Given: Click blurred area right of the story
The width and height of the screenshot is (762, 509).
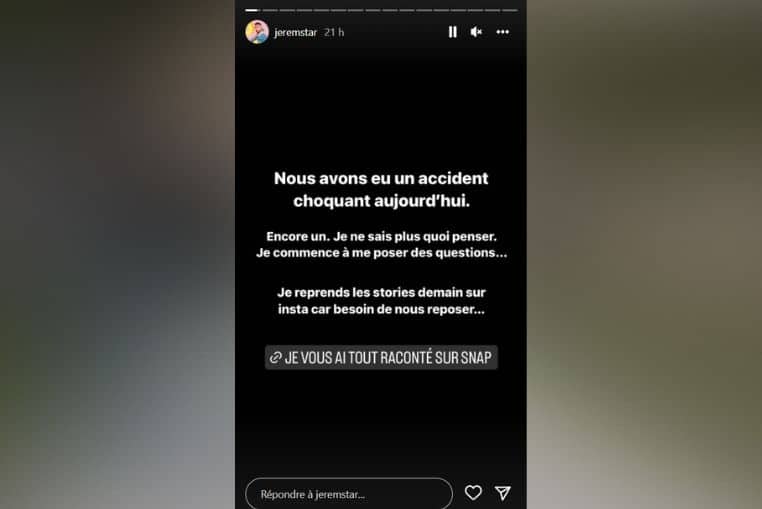Looking at the screenshot, I should click(644, 254).
